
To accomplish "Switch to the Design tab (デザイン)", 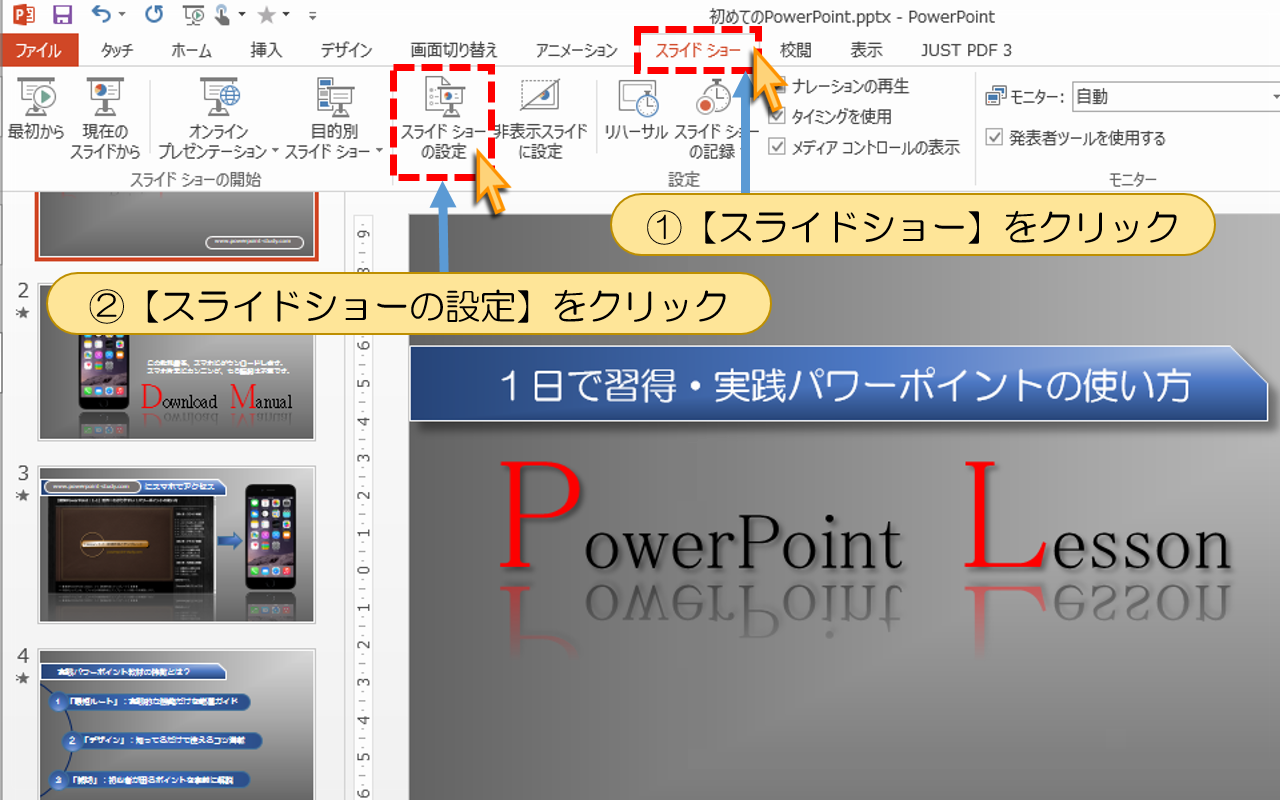I will click(x=346, y=50).
